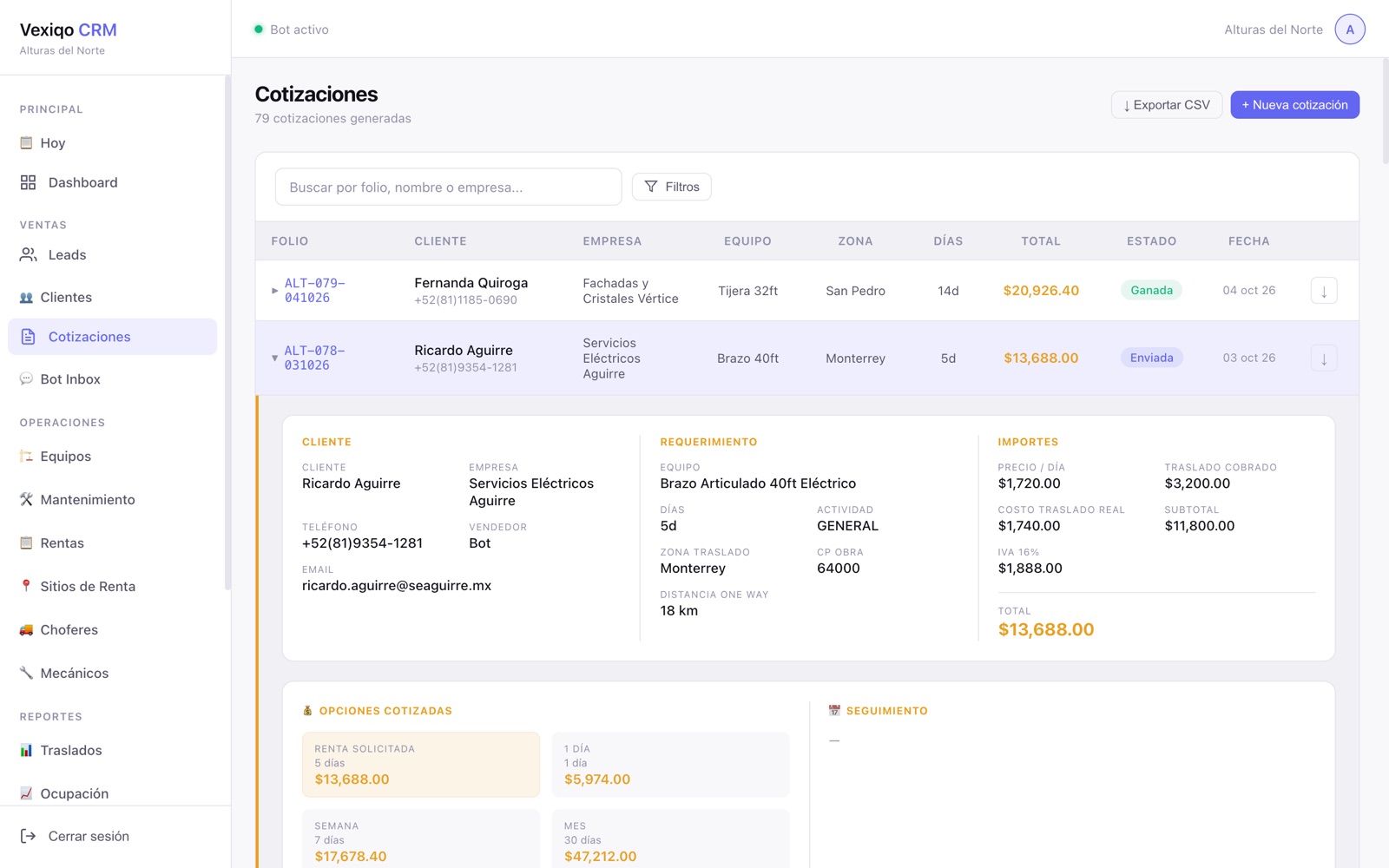Create a Nueva cotización
The image size is (1389, 868).
(1294, 105)
